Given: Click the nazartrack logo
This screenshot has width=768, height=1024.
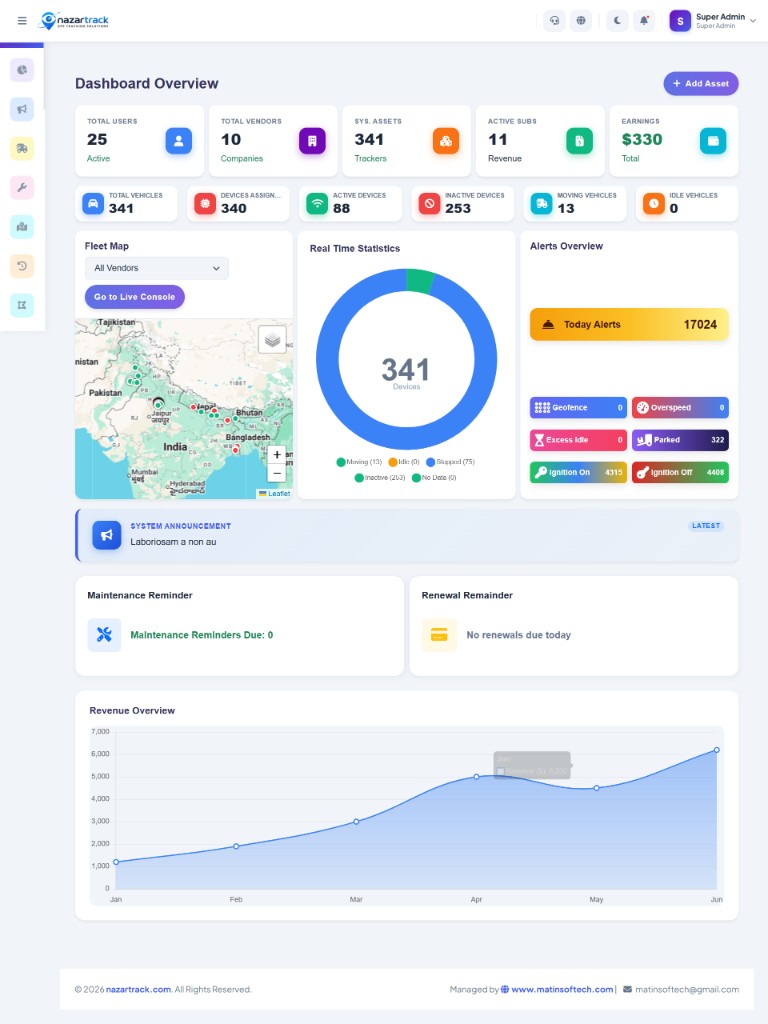Looking at the screenshot, I should [74, 21].
